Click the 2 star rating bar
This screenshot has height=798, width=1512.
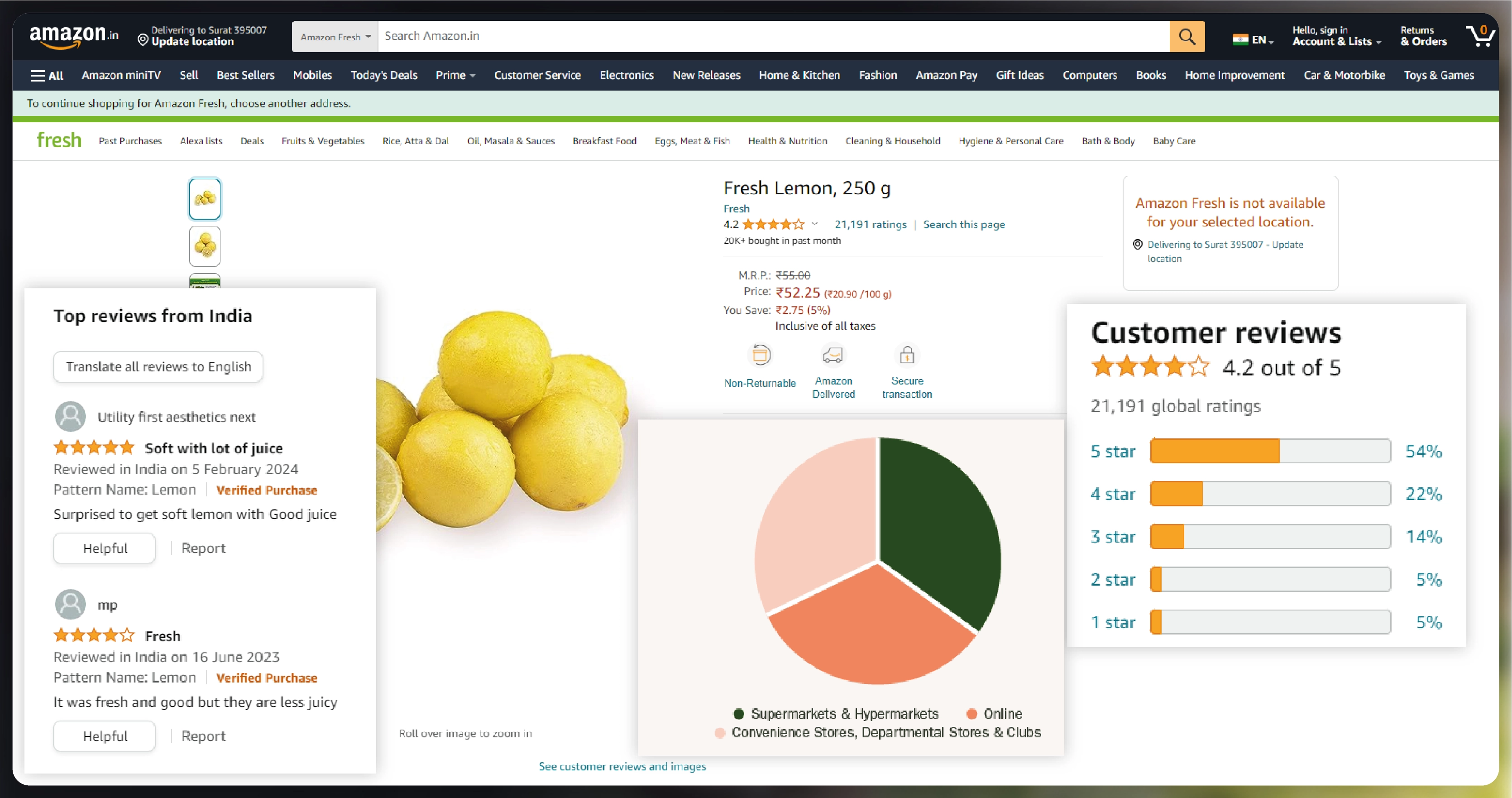coord(1270,580)
